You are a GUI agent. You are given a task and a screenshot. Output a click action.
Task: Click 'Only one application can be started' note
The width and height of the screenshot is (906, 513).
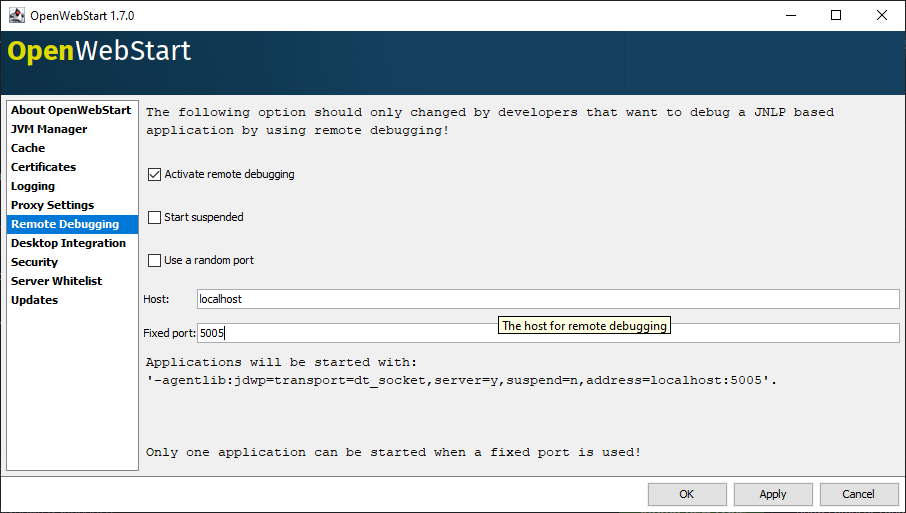pyautogui.click(x=393, y=452)
